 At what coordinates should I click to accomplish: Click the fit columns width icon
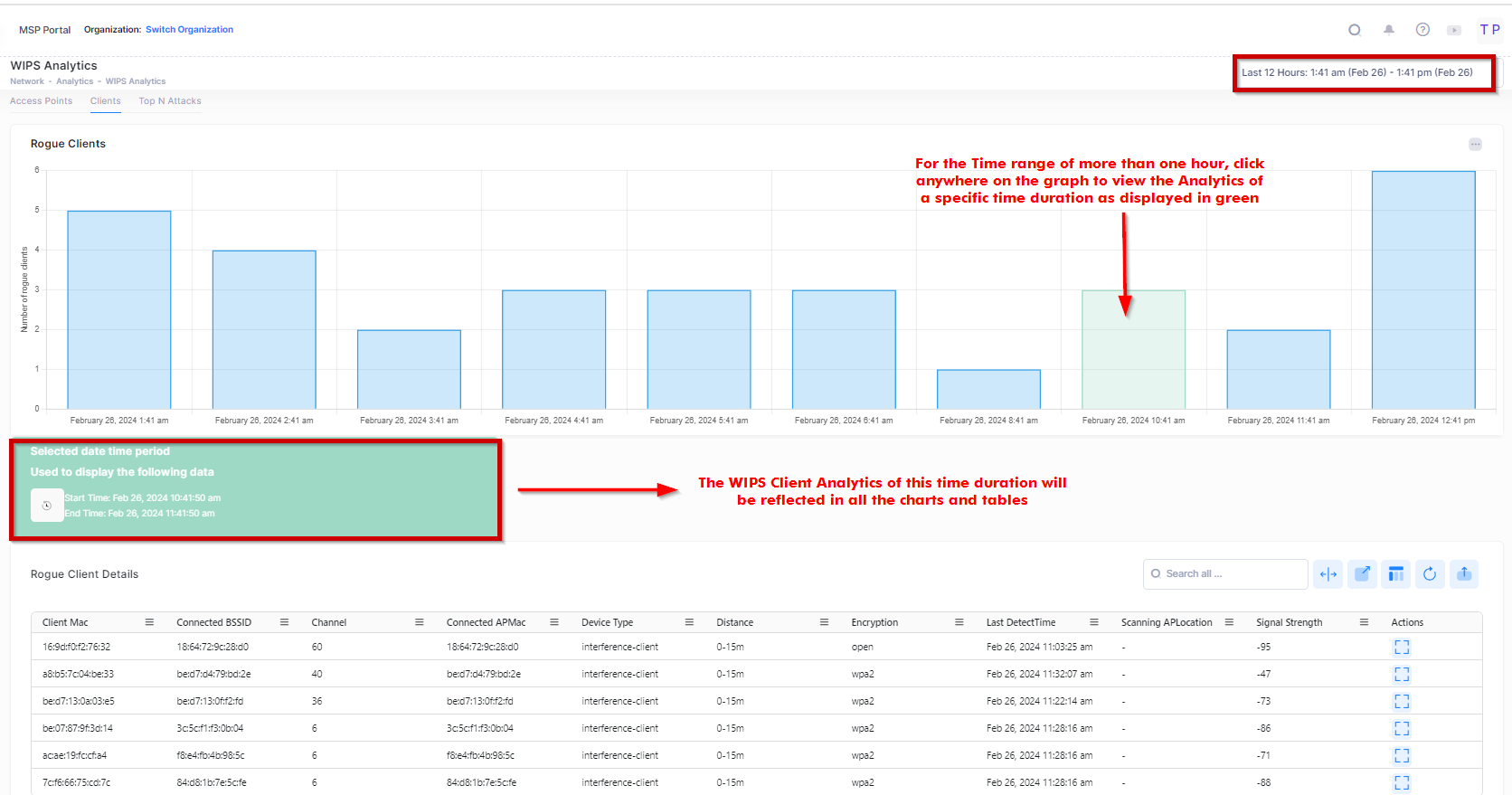coord(1328,574)
